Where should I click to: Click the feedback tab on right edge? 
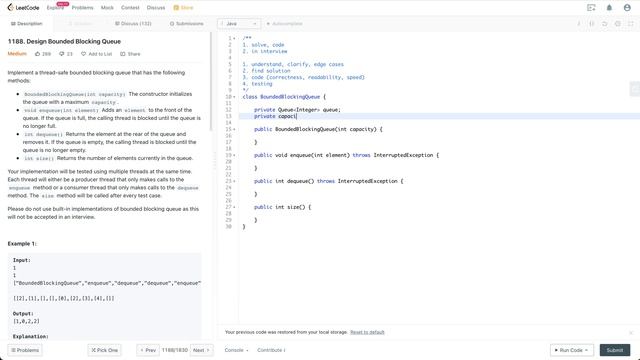pyautogui.click(x=635, y=89)
